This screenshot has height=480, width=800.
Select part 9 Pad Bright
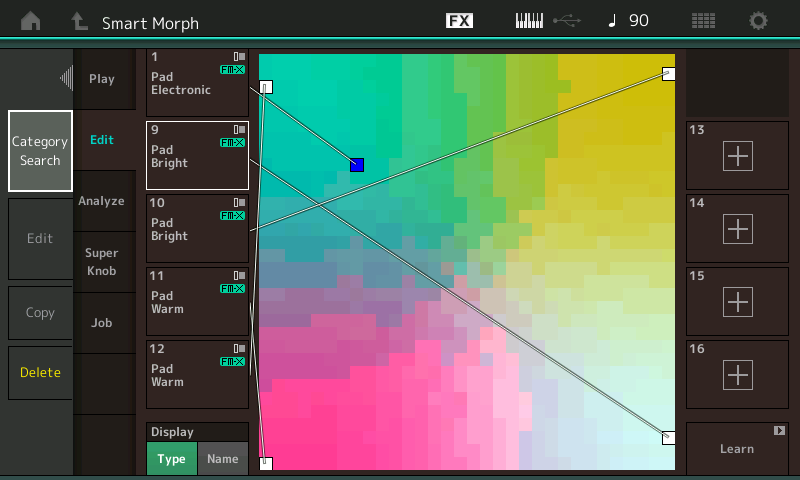point(197,155)
